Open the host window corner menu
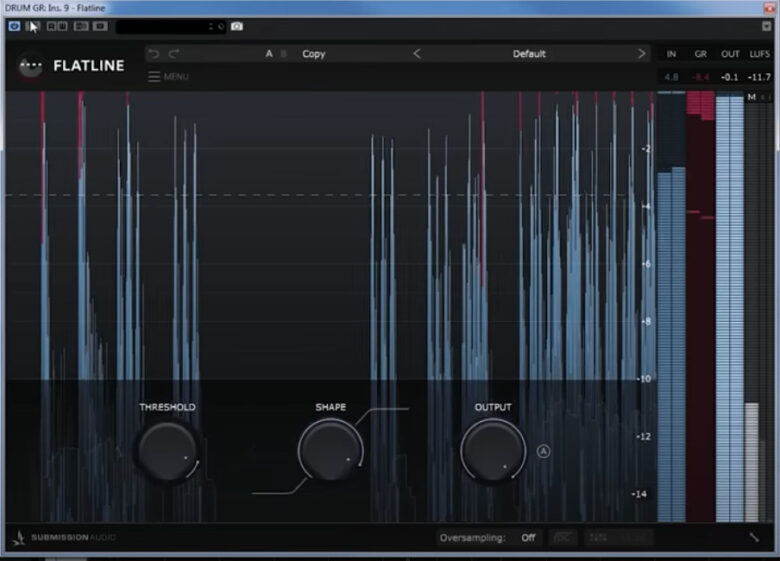This screenshot has width=780, height=561. (766, 26)
